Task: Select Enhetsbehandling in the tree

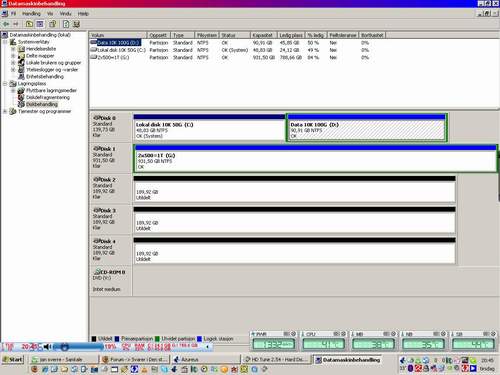Action: 45,77
